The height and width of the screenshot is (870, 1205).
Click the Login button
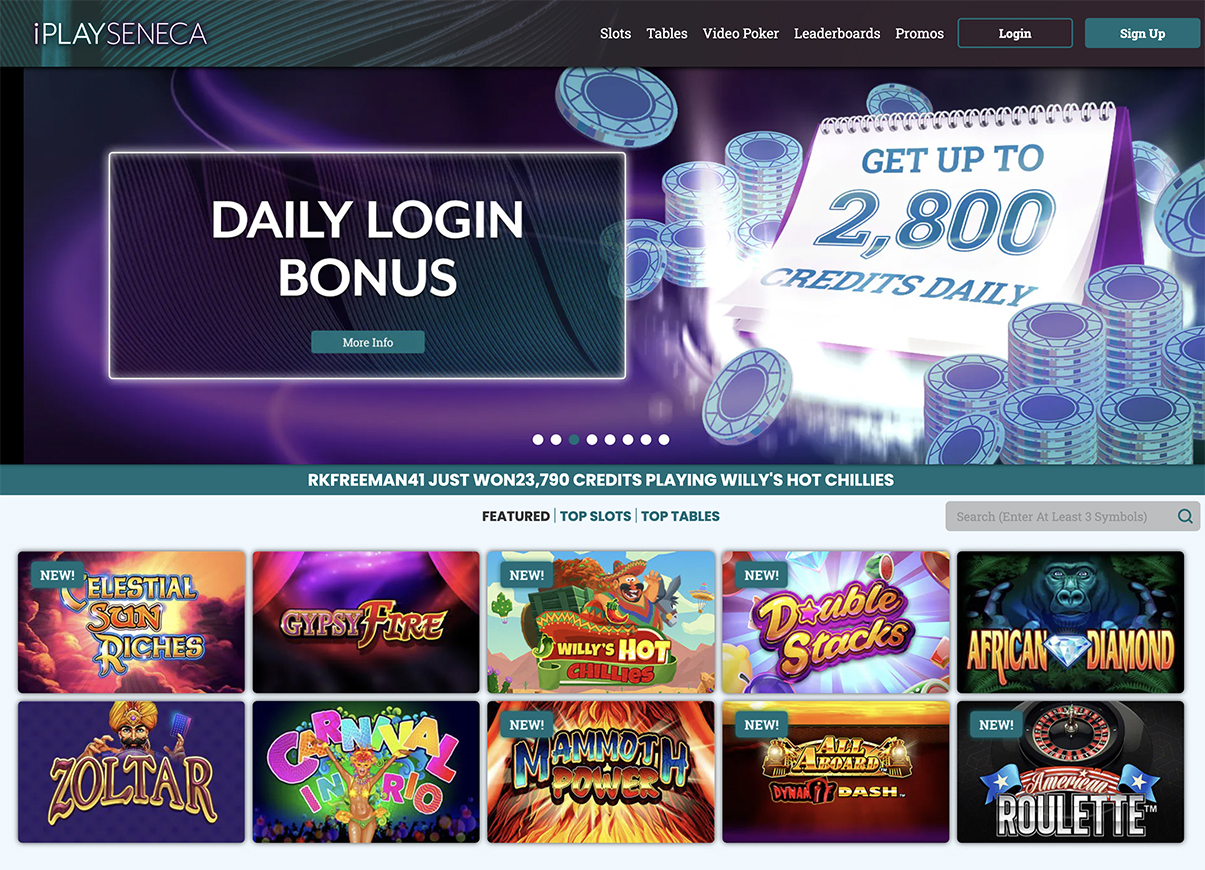click(x=1015, y=33)
